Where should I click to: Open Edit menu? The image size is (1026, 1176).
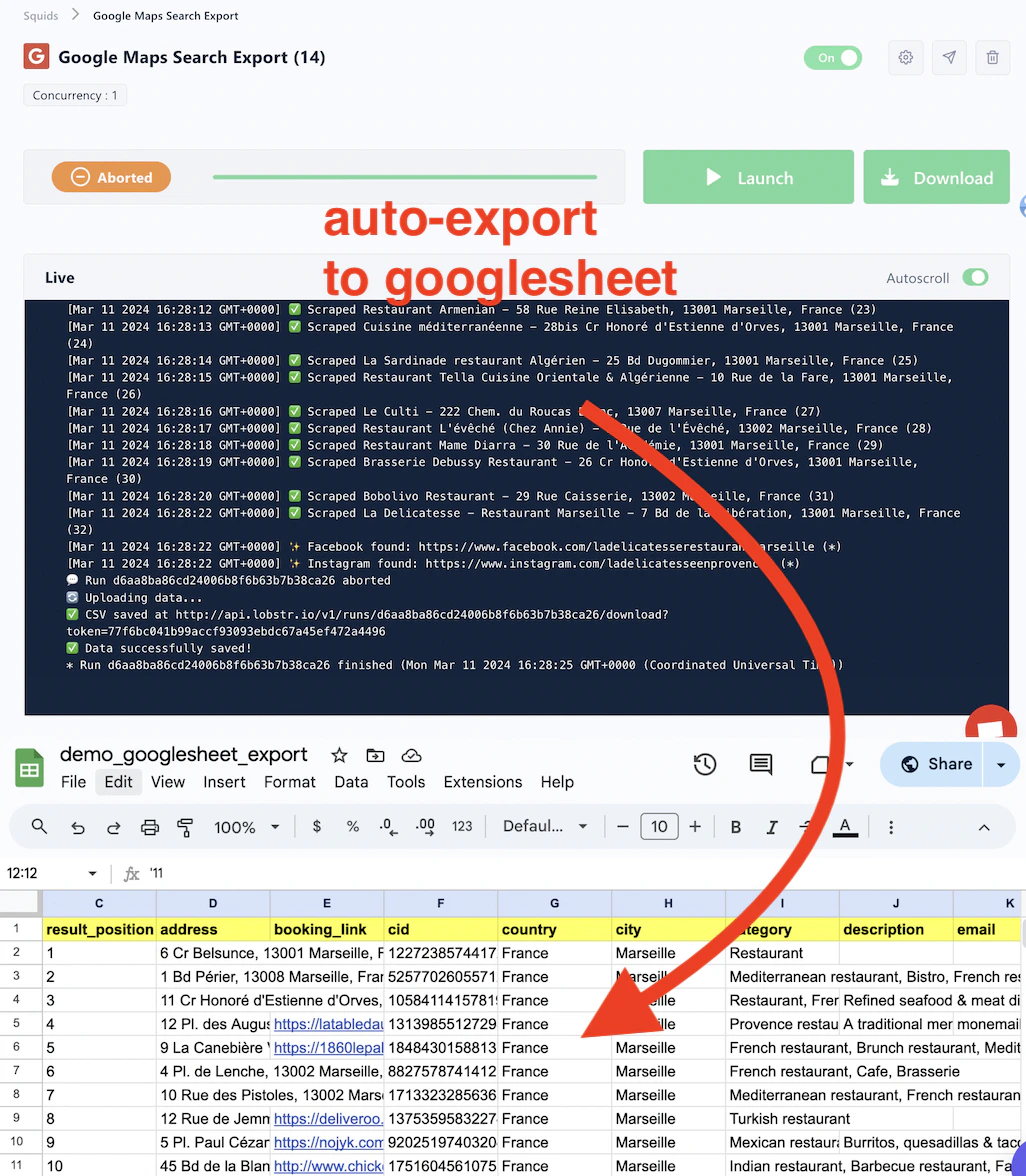118,782
